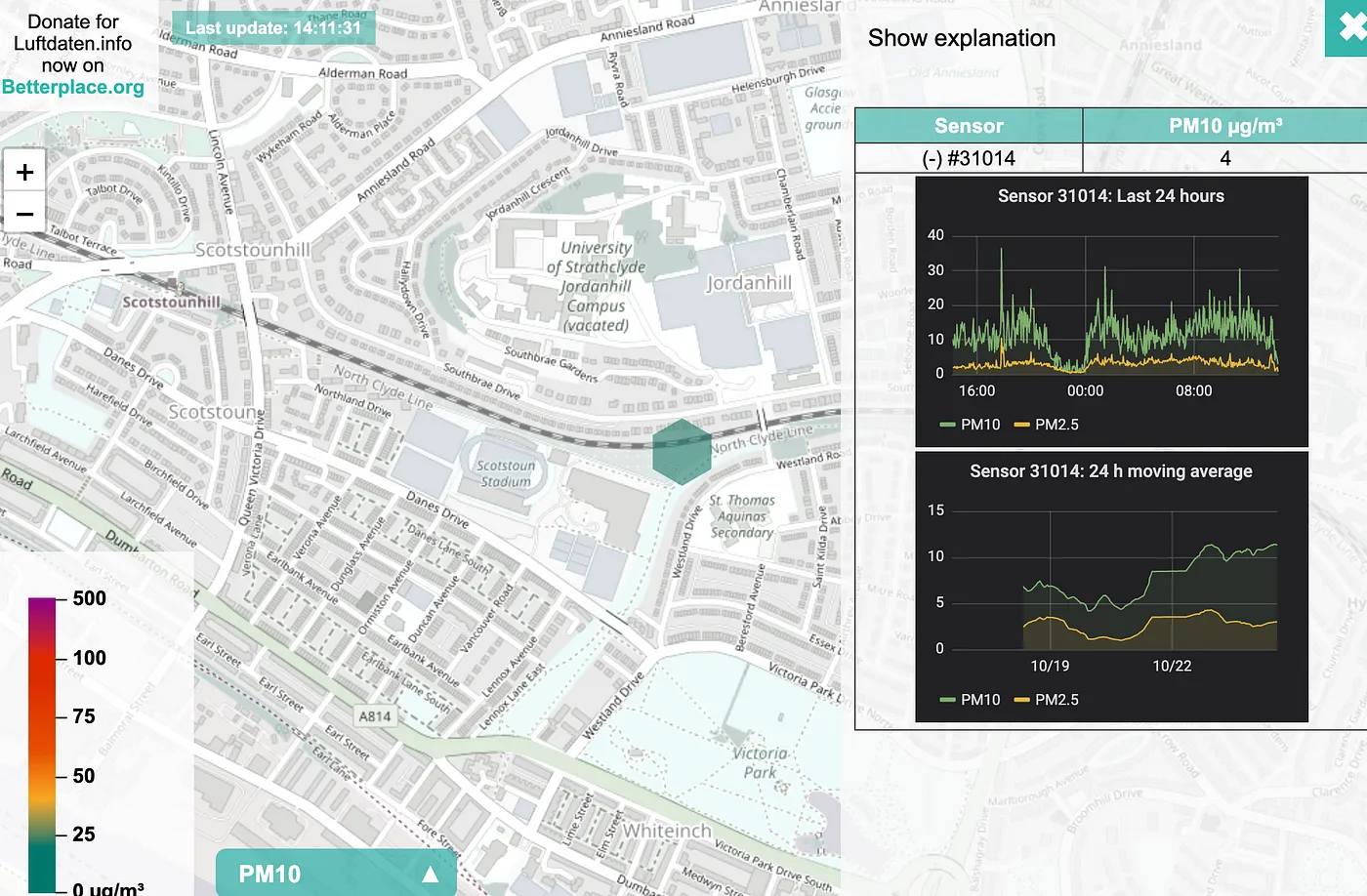
Task: Click the Queen Victoria Drive street label
Action: 252,469
